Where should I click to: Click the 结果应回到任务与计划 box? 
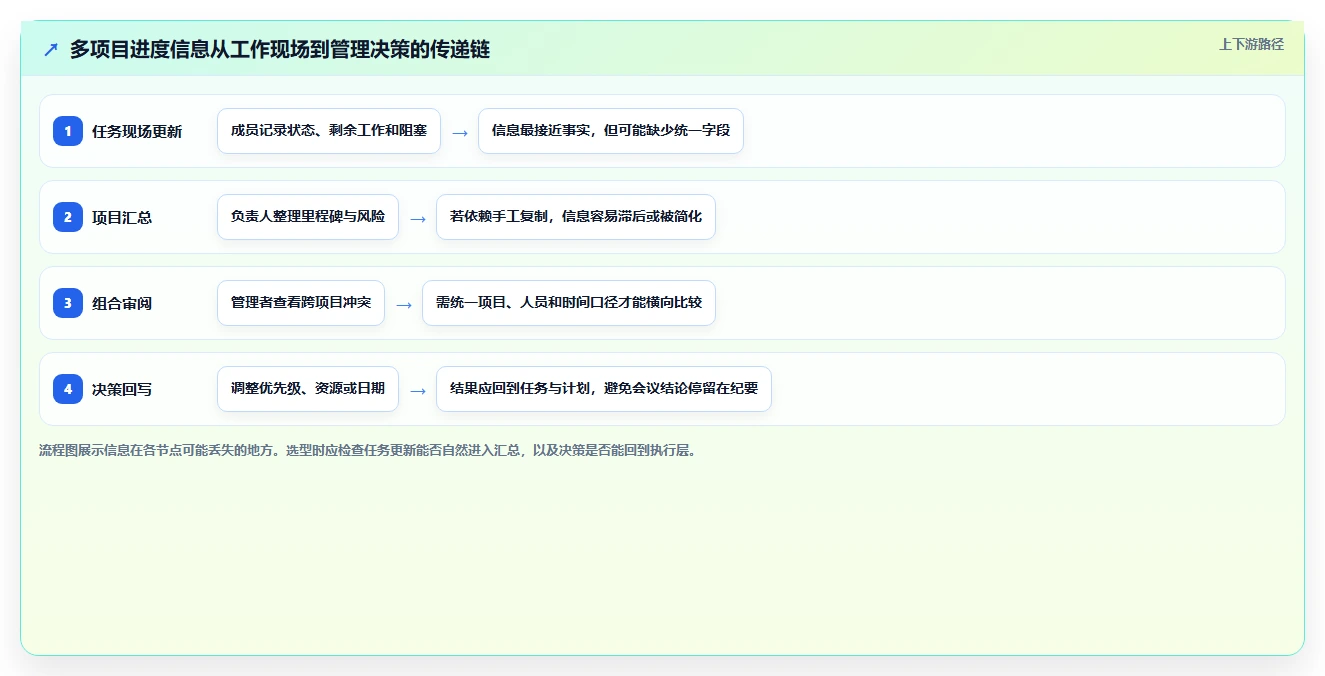pos(604,389)
